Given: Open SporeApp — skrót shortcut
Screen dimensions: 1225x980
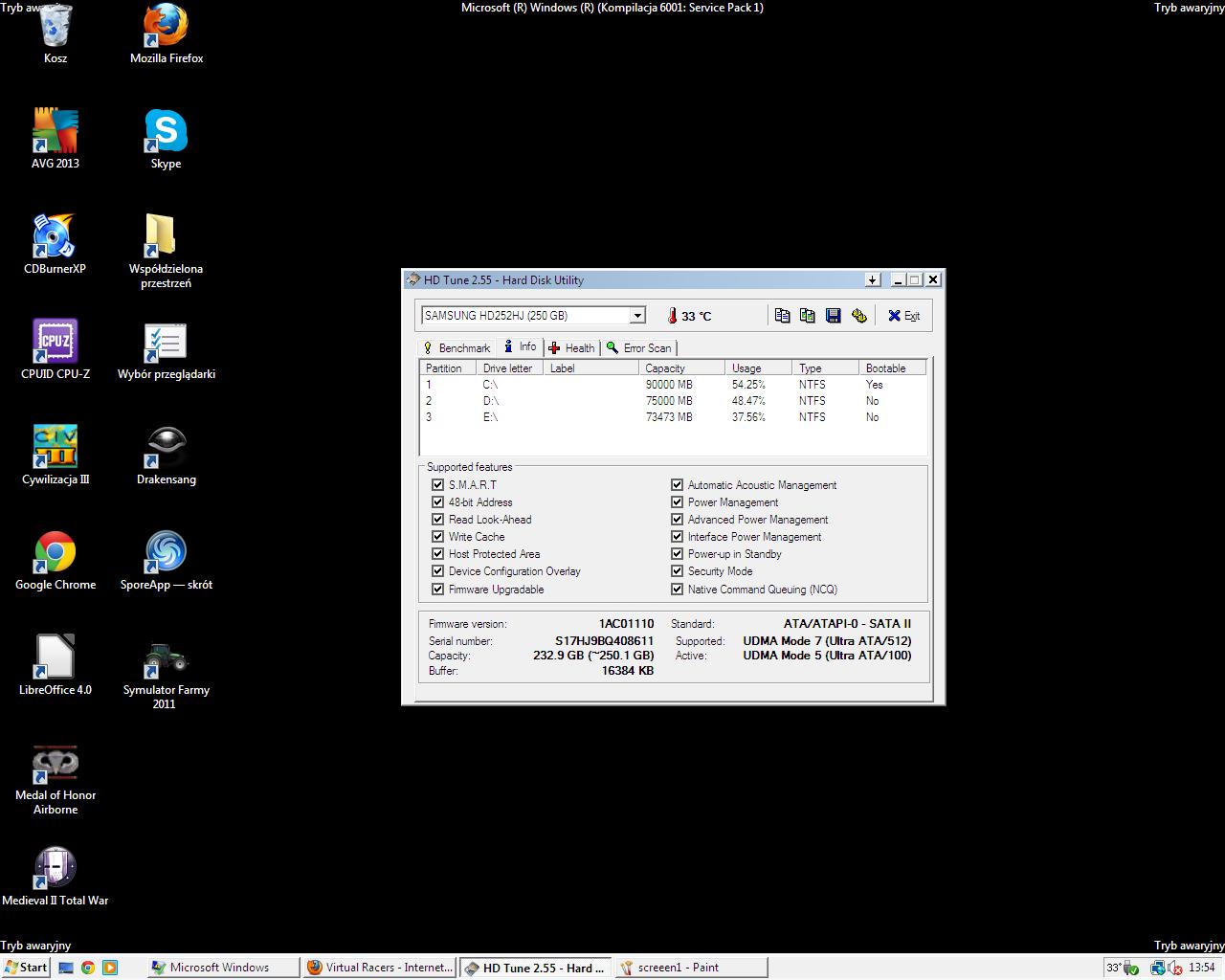Looking at the screenshot, I should point(167,561).
